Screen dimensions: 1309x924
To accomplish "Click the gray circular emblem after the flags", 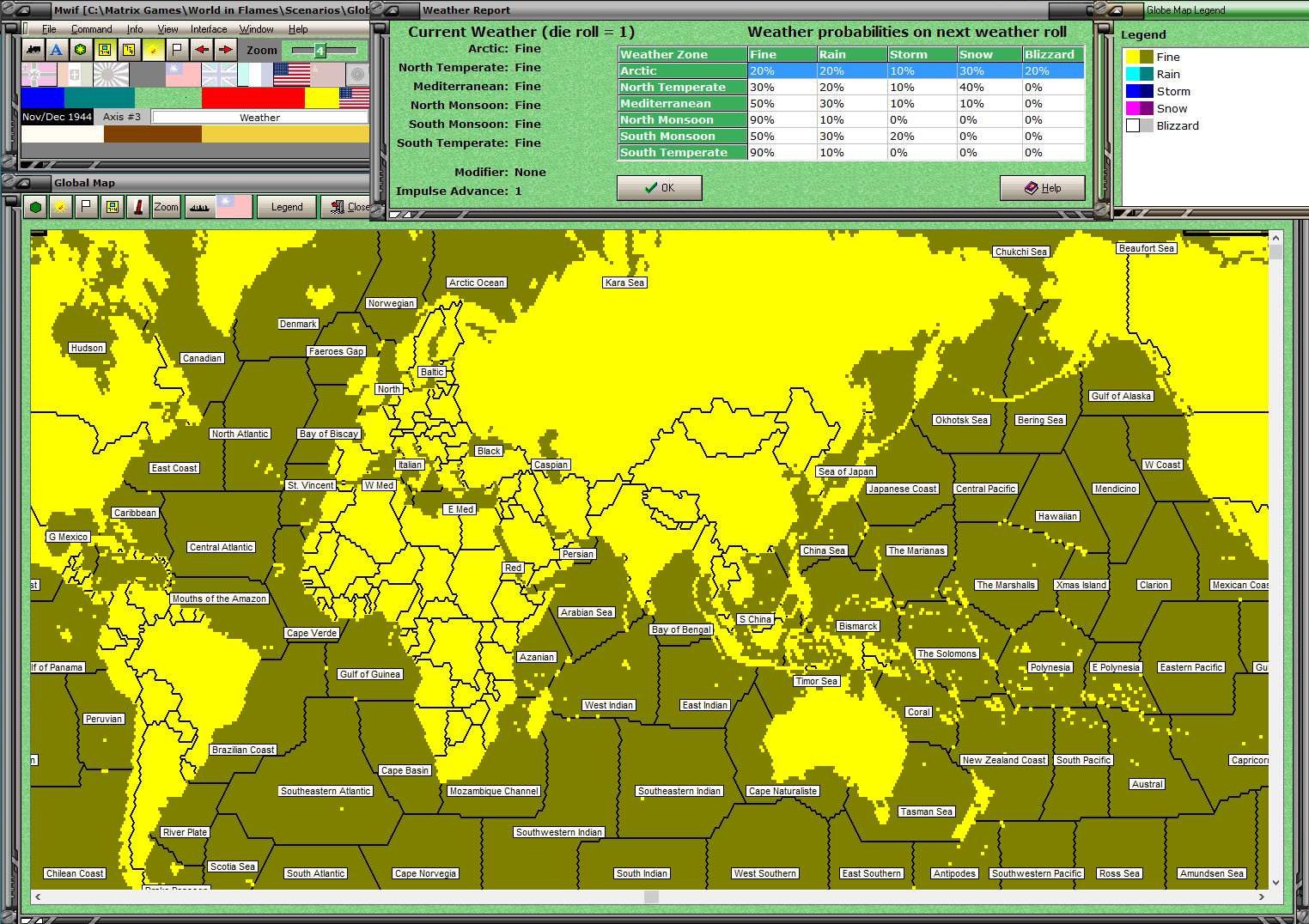I will click(x=357, y=75).
